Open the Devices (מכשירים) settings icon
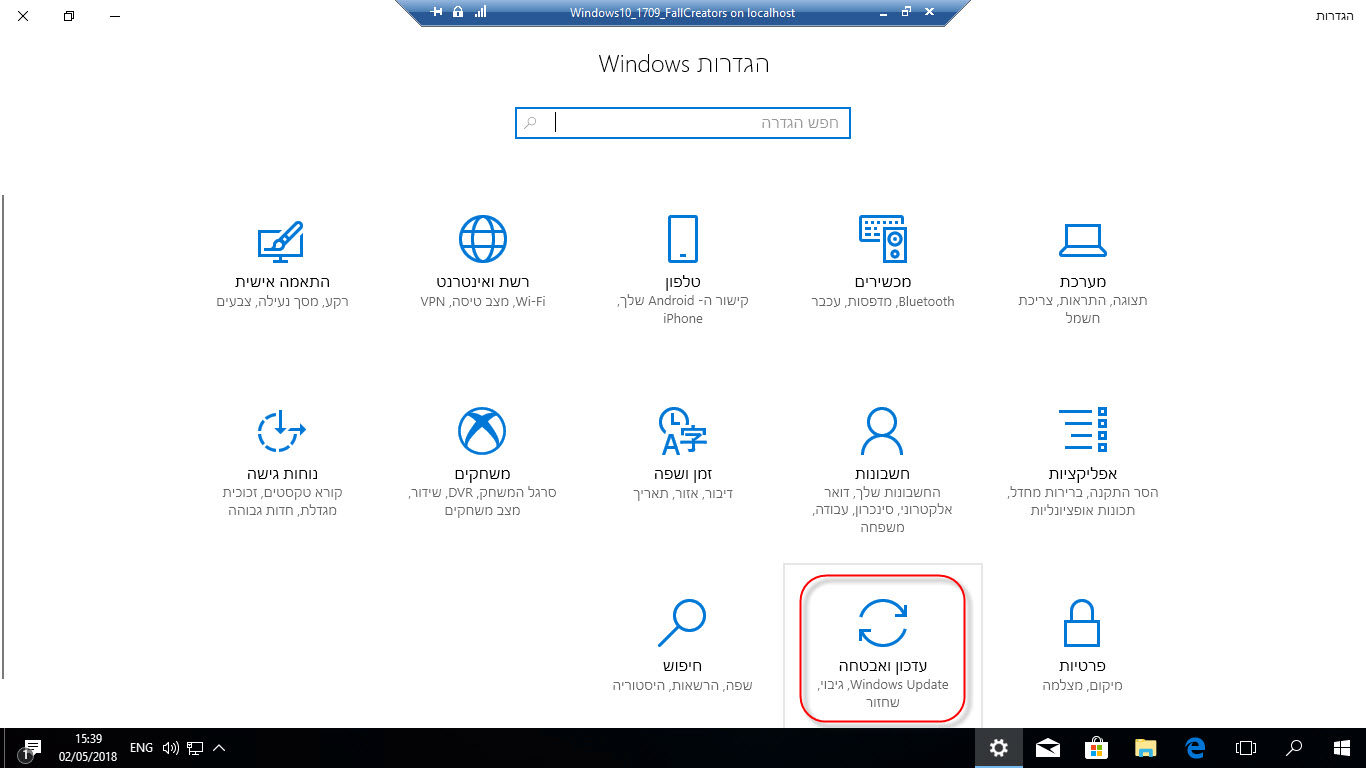Screen dimensions: 1366x768 882,239
